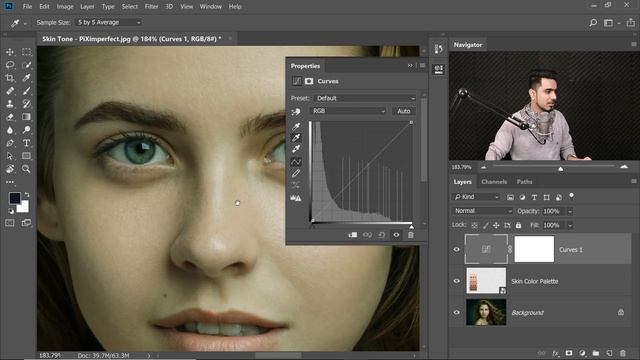Select the Crop tool

point(10,78)
